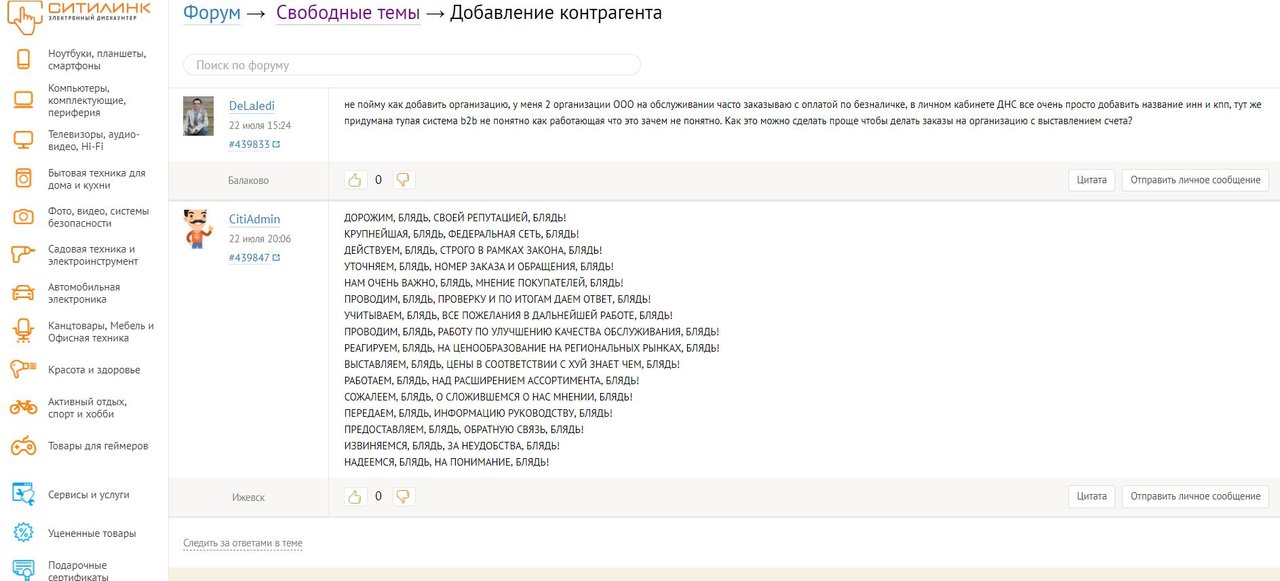Viewport: 1280px width, 581px height.
Task: Send a personal message to CitiAdmin
Action: click(1194, 496)
